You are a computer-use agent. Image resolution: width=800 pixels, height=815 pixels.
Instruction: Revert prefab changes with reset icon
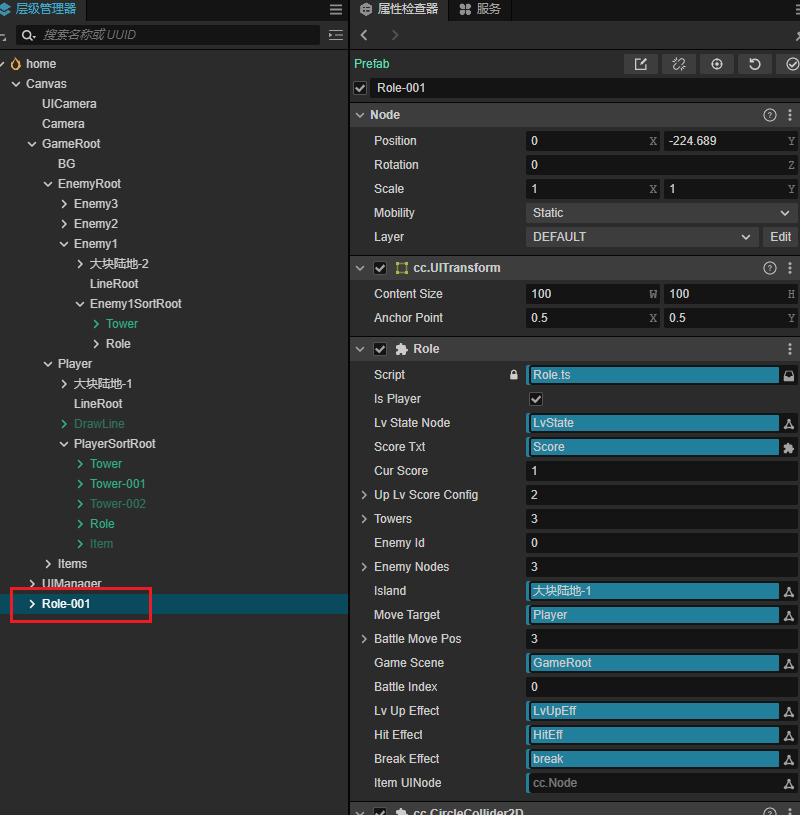click(x=755, y=64)
